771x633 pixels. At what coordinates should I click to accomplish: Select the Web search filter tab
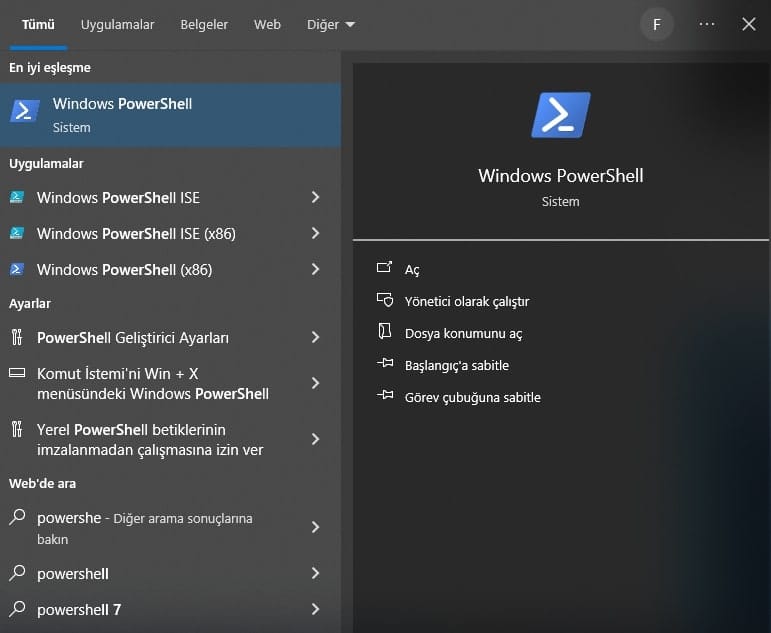(x=267, y=25)
